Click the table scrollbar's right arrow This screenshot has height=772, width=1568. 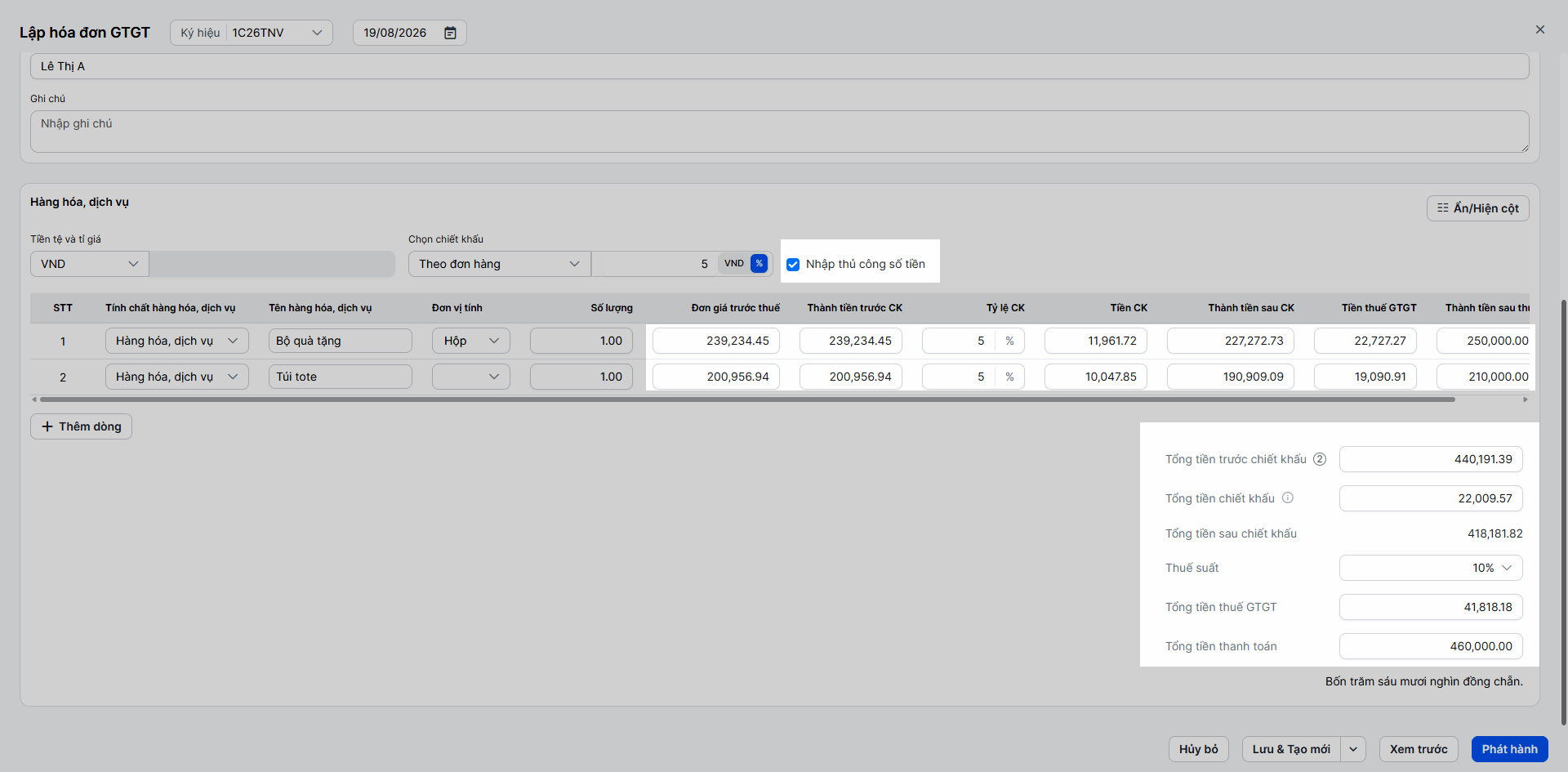1526,399
